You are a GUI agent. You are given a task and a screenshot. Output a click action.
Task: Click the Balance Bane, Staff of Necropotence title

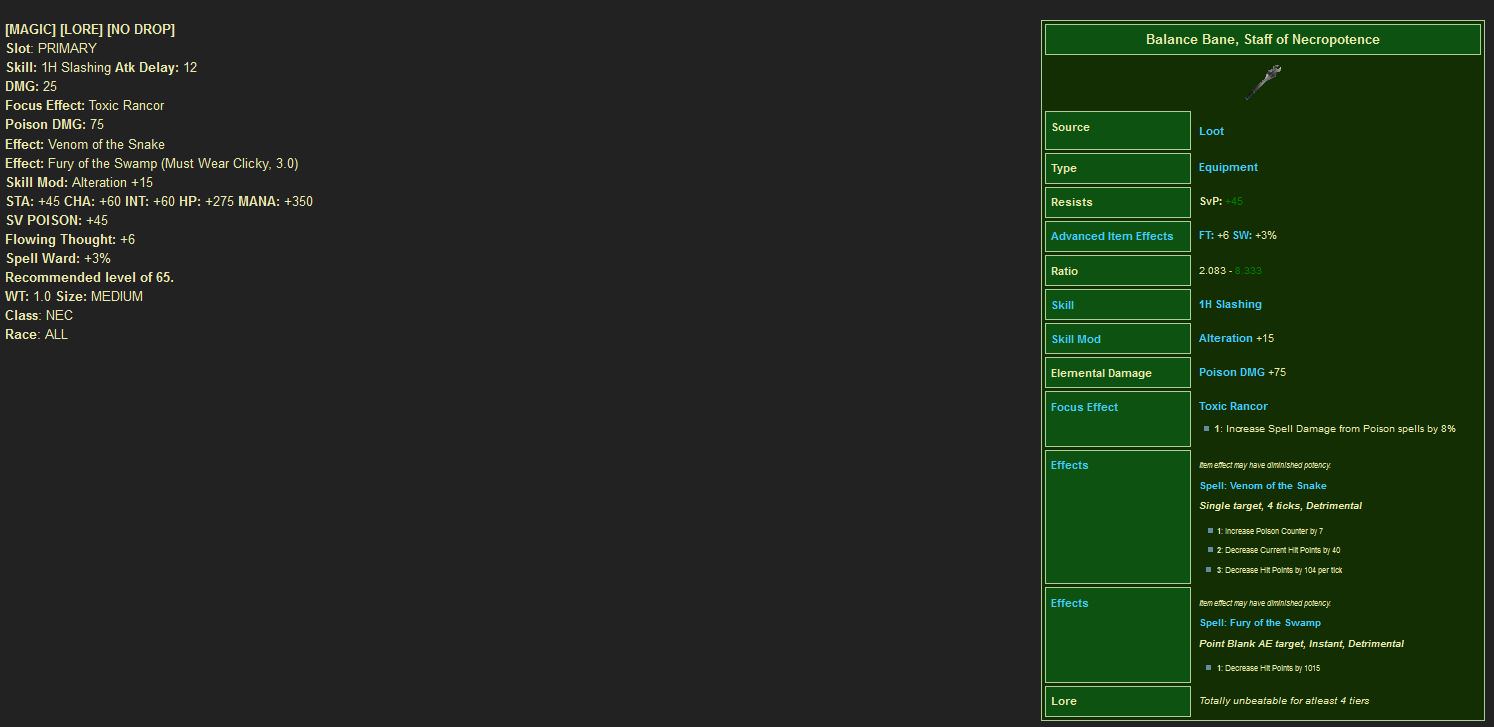[x=1263, y=39]
